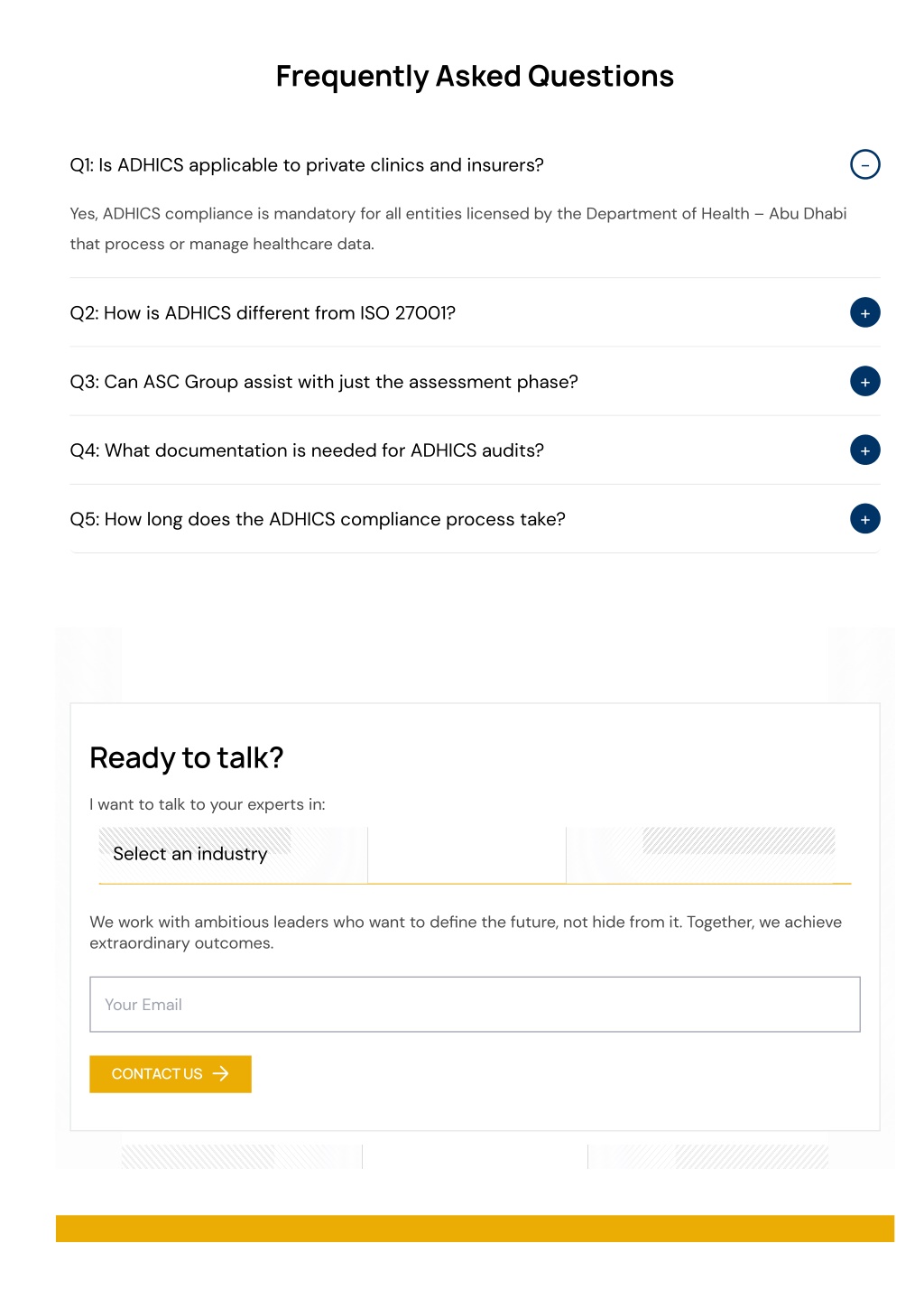Tap the plus icon for Q5
The width and height of the screenshot is (924, 1308).
point(864,518)
